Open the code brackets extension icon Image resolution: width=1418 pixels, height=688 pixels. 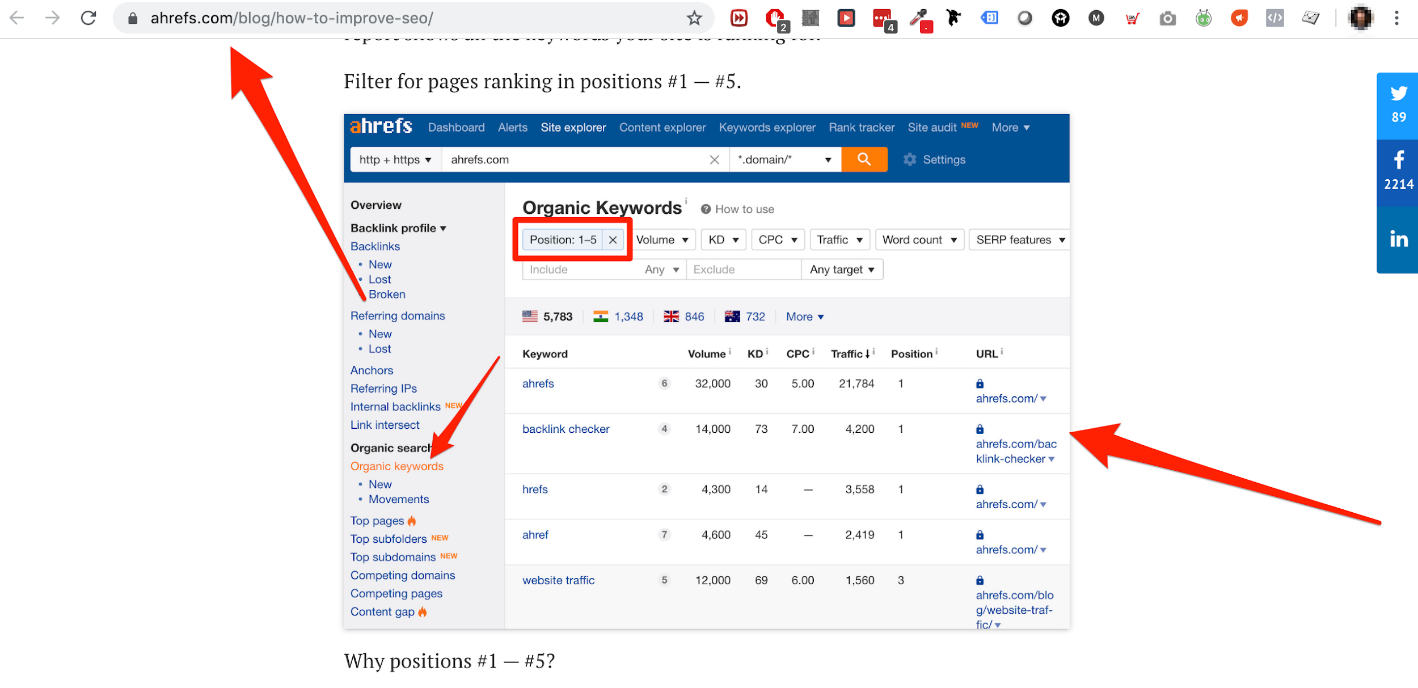tap(1275, 17)
